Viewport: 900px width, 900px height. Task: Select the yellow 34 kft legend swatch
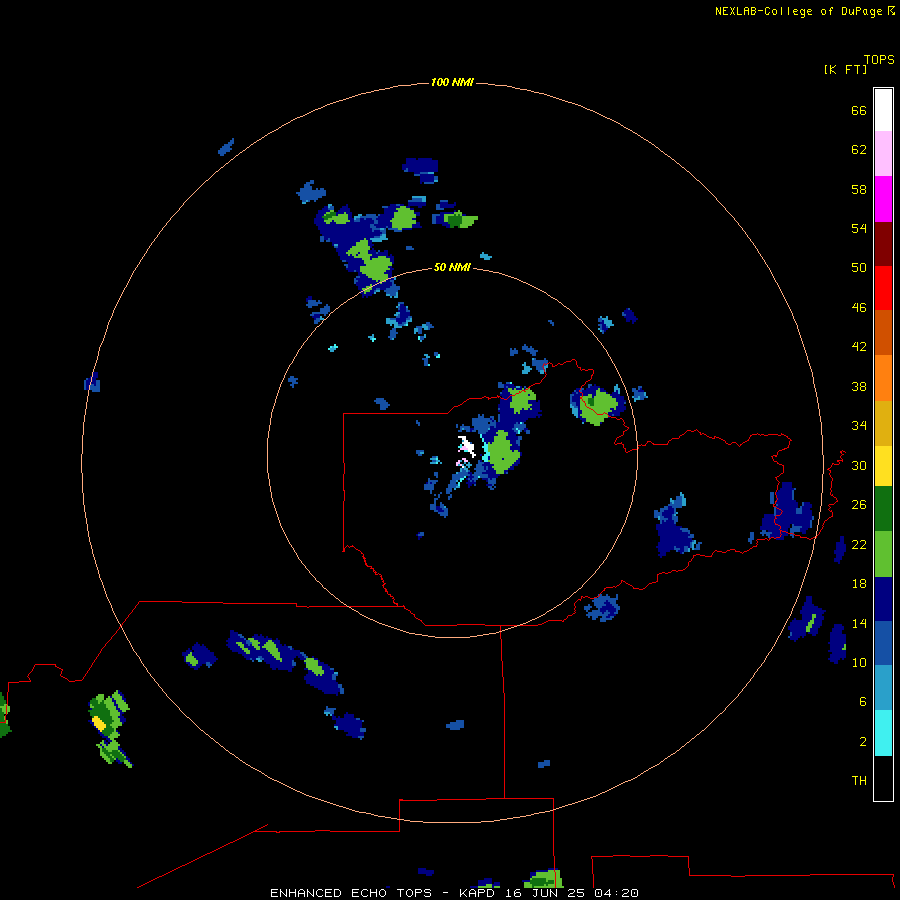click(x=883, y=466)
